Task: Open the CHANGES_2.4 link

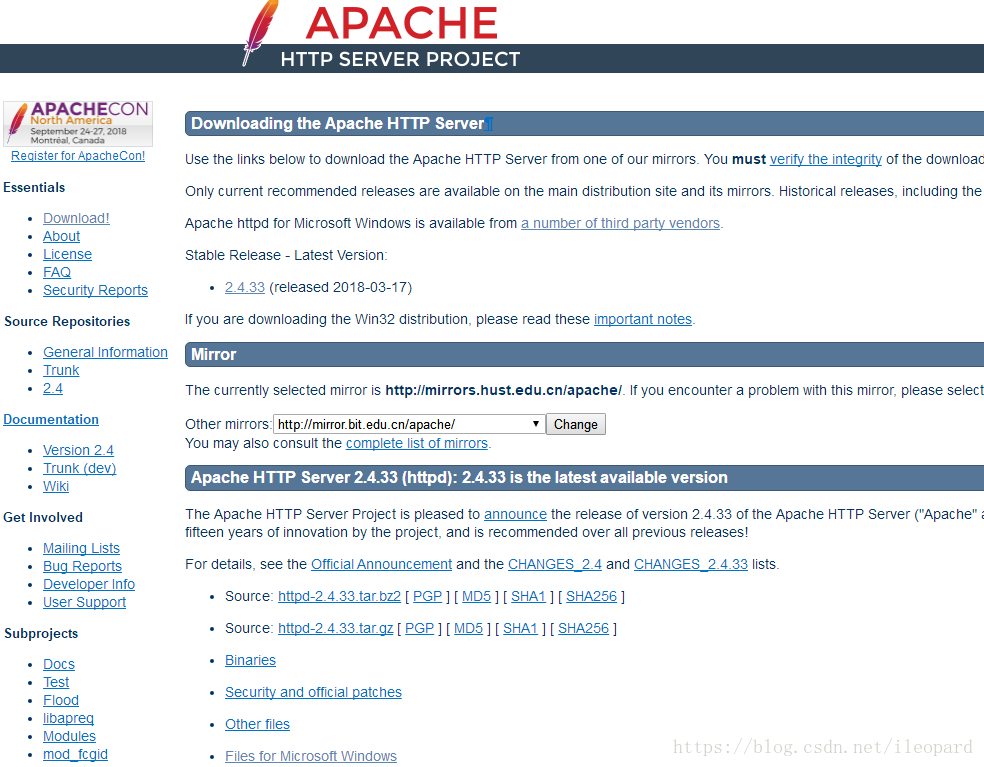Action: point(555,564)
